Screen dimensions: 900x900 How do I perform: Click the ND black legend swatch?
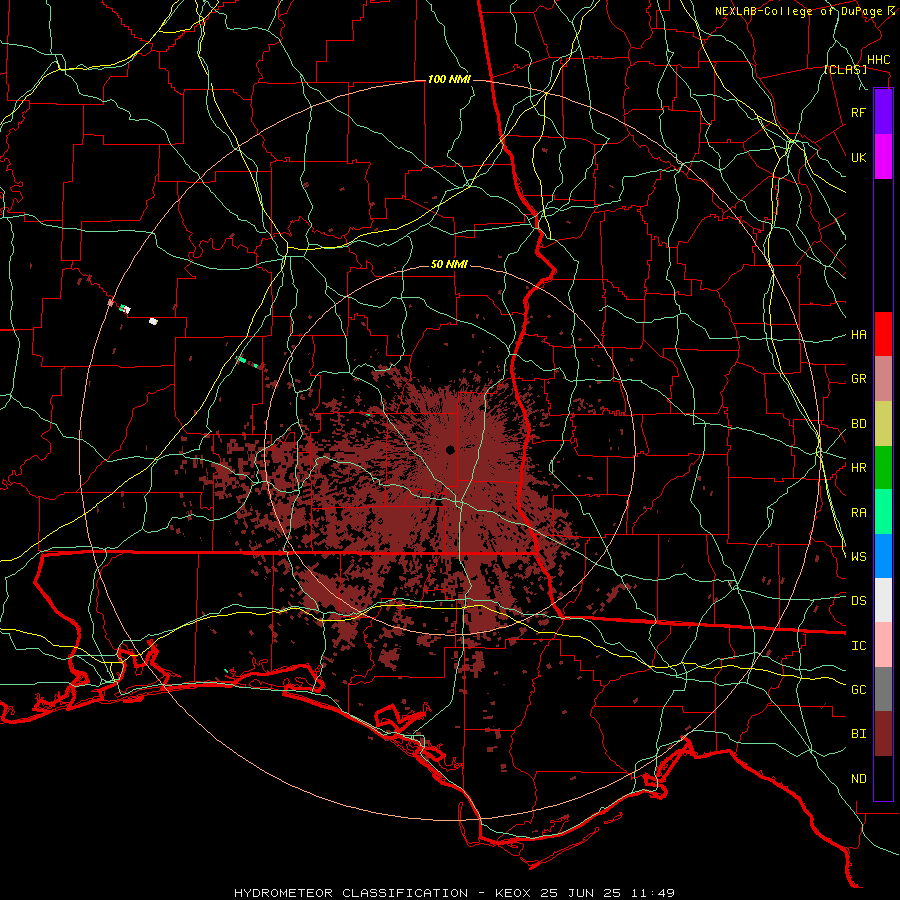click(x=883, y=778)
